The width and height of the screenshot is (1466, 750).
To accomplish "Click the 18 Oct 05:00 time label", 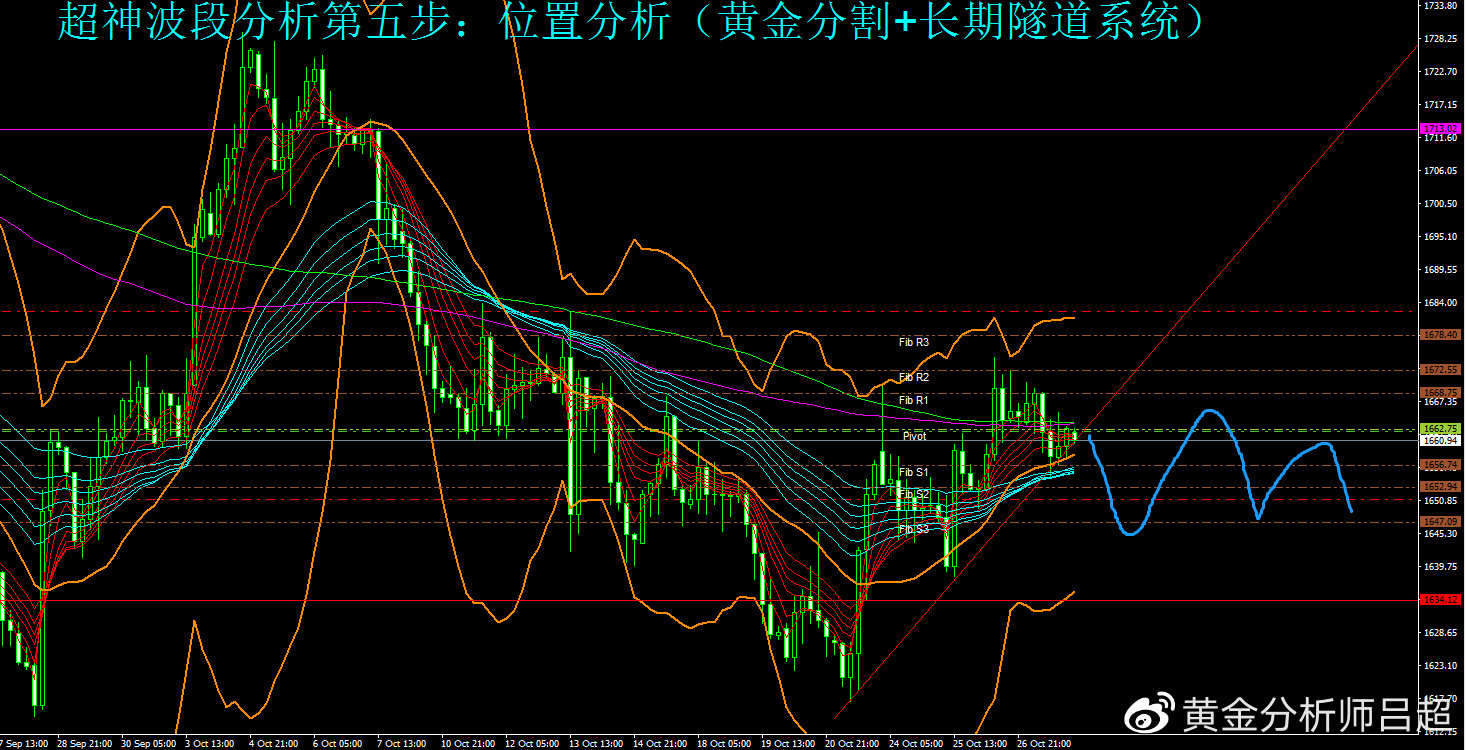I will (722, 744).
